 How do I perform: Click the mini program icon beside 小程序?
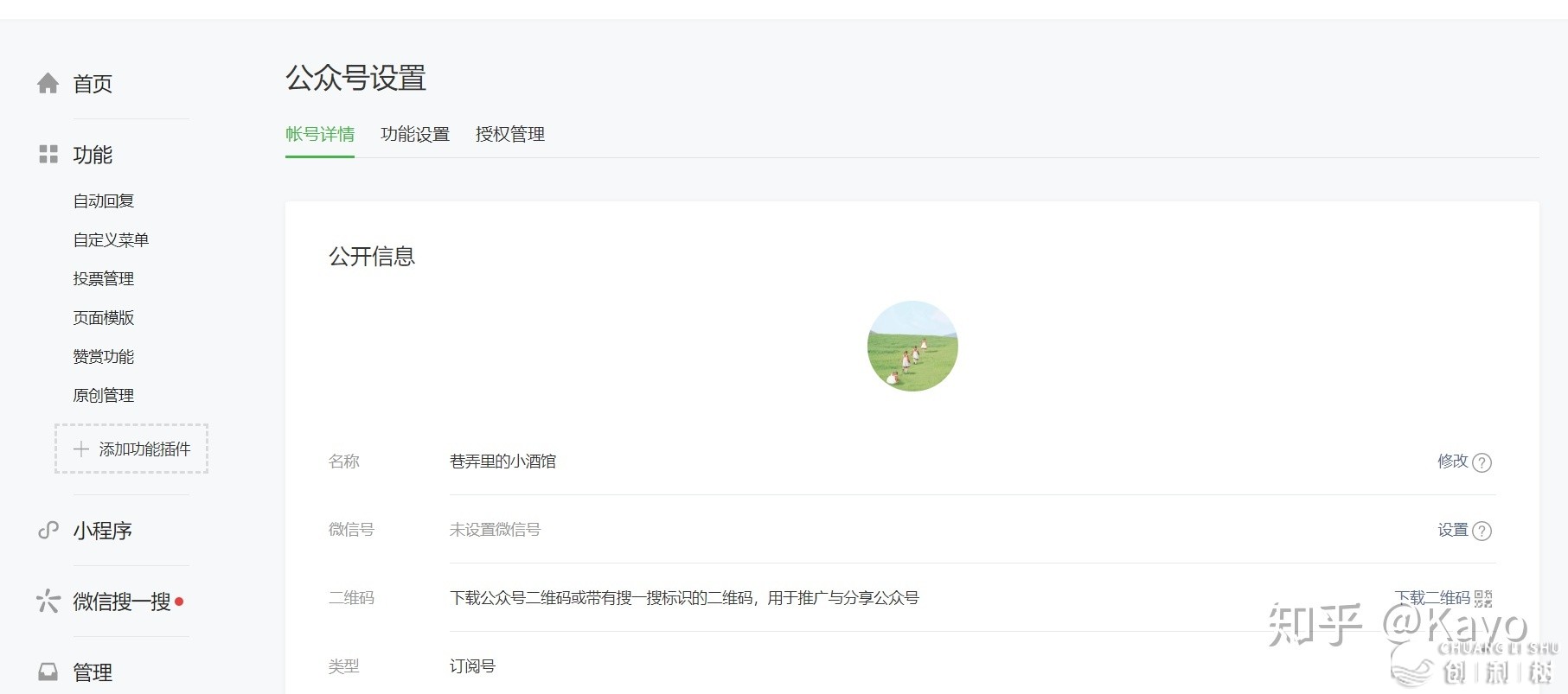coord(48,531)
